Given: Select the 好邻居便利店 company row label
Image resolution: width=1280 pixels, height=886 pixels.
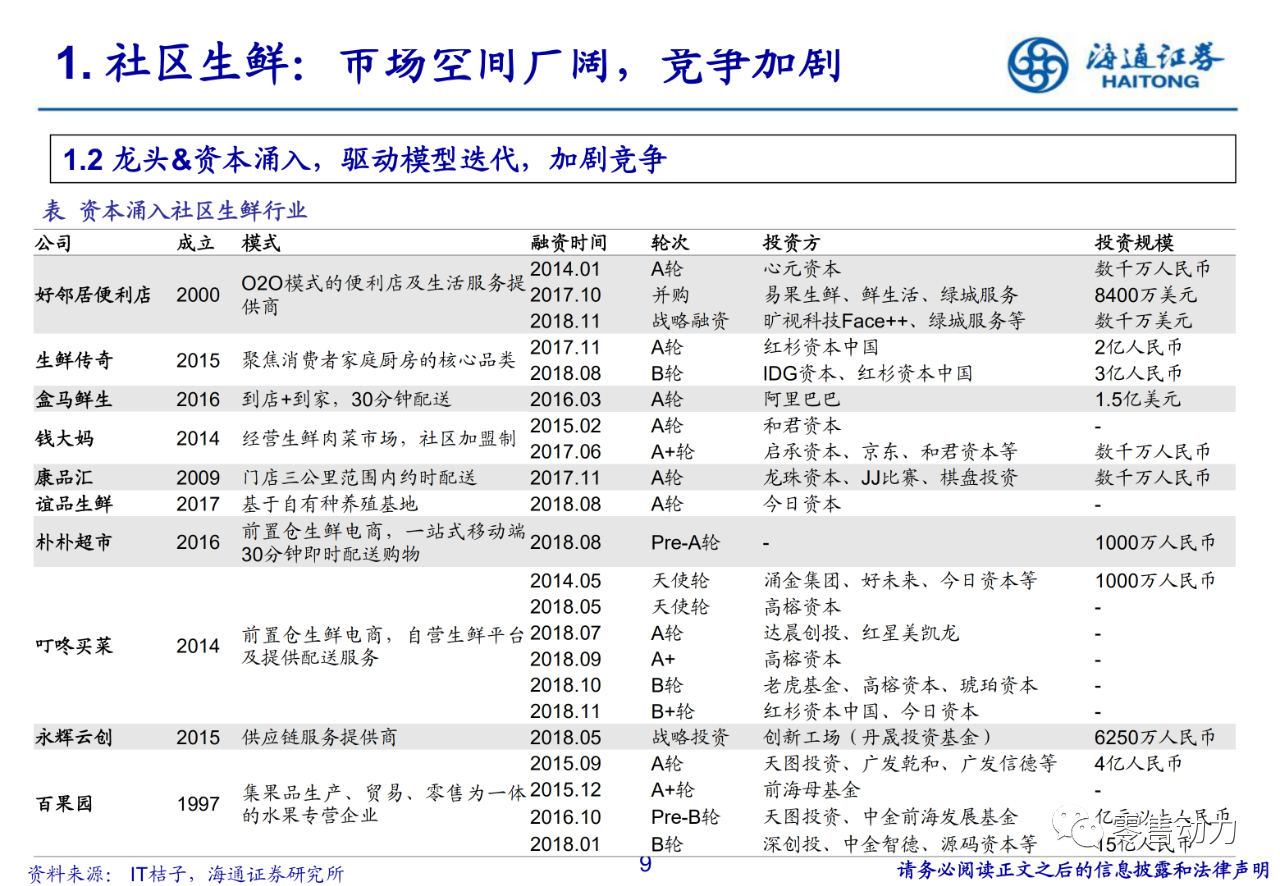Looking at the screenshot, I should point(93,295).
